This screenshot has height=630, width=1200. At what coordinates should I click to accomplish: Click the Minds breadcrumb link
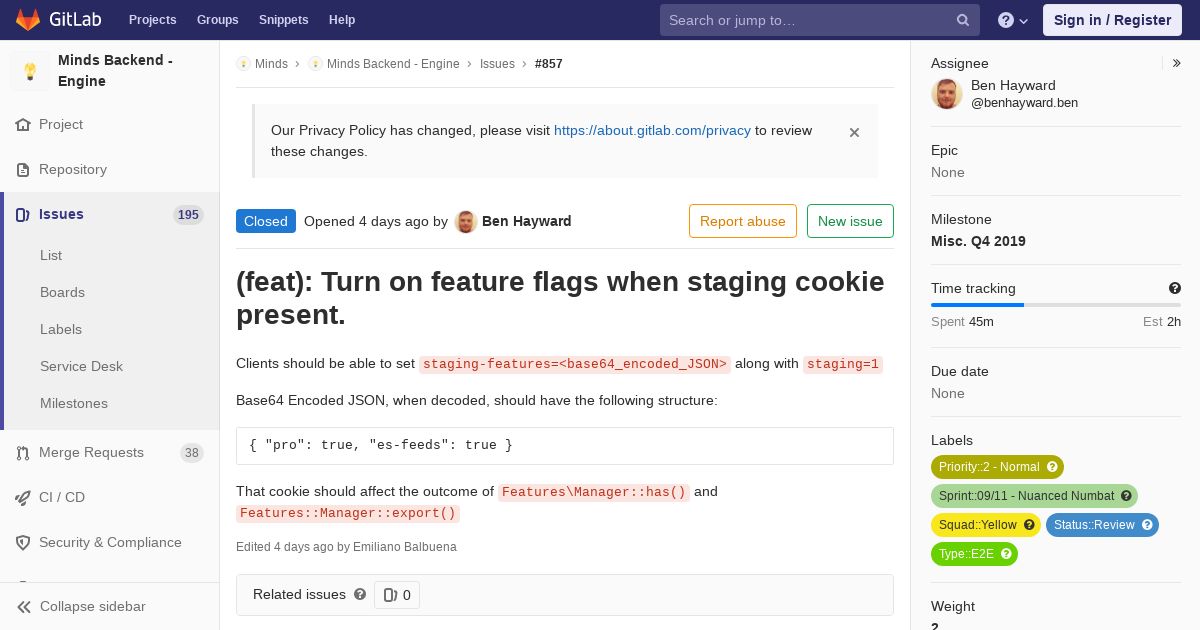[271, 64]
